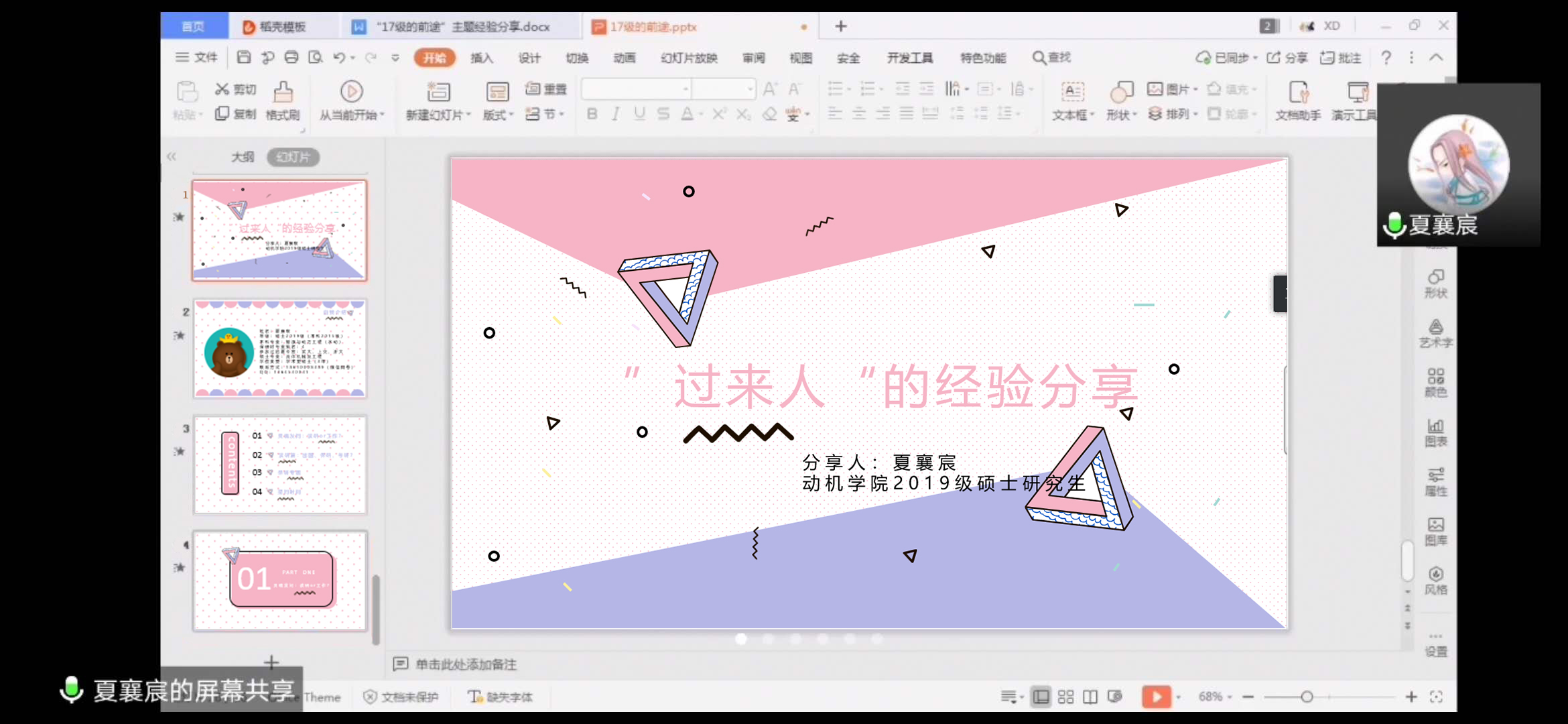Open the 68% zoom level dropdown
This screenshot has width=1568, height=724.
coord(1216,697)
